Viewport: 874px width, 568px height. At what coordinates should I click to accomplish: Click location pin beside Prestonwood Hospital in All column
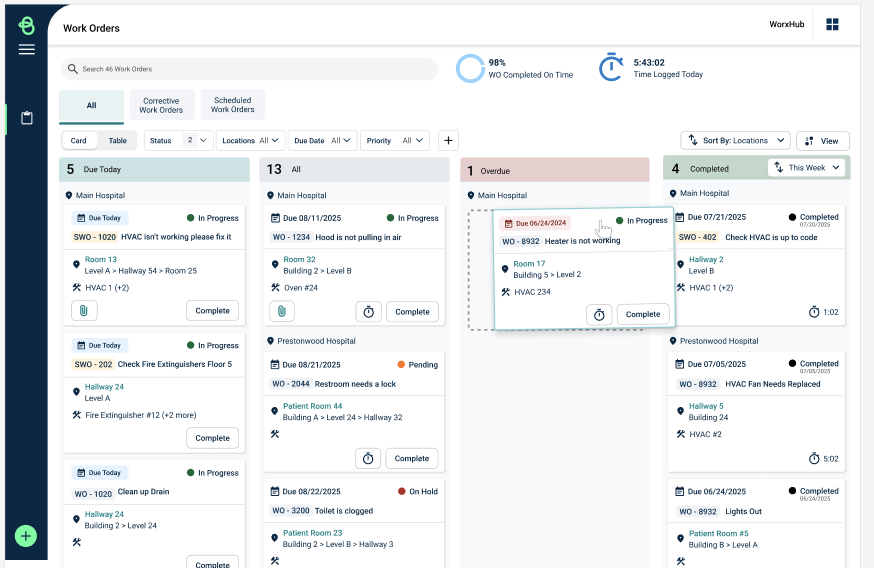click(270, 341)
